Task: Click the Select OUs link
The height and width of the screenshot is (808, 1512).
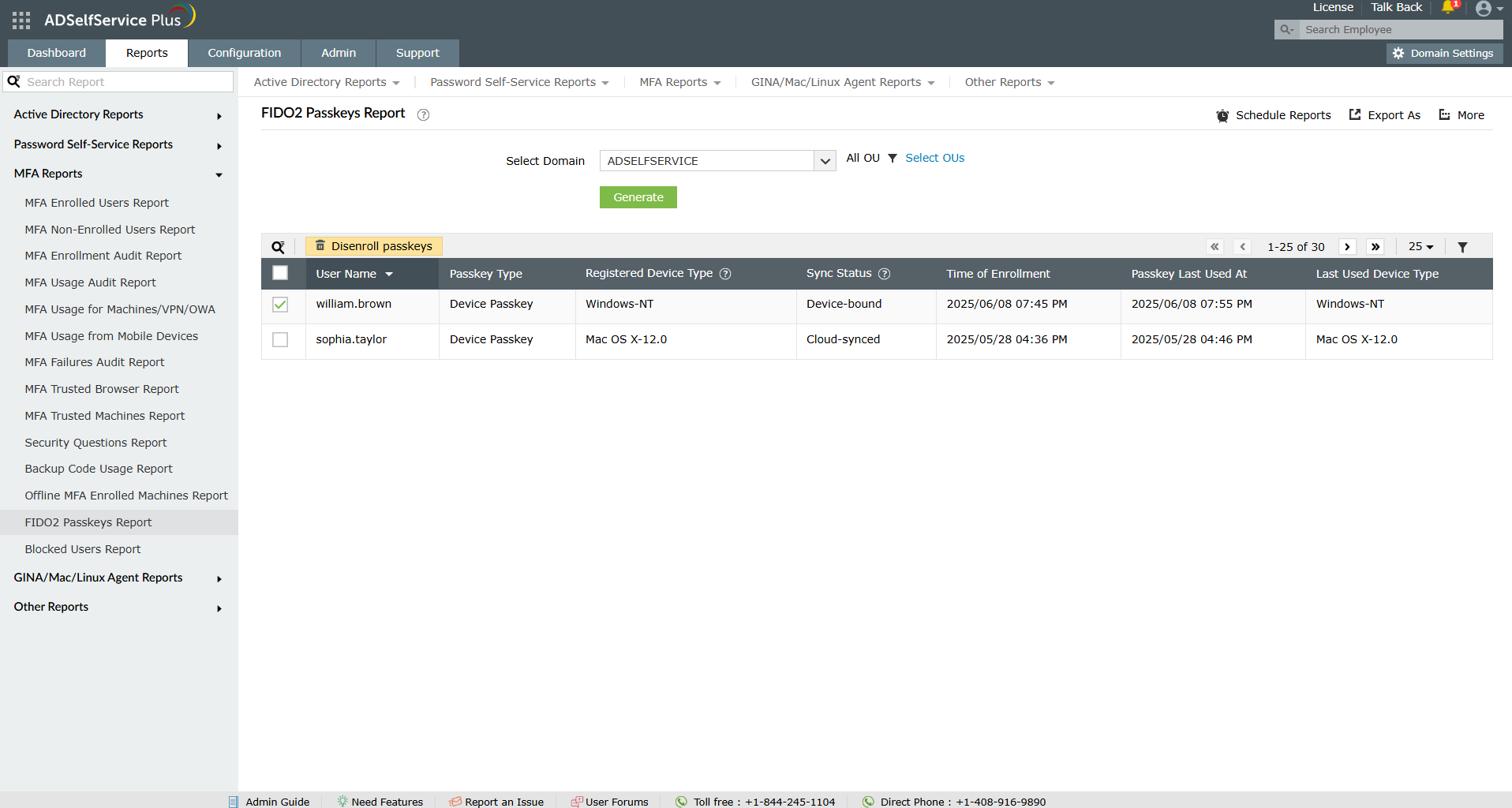Action: pos(934,158)
